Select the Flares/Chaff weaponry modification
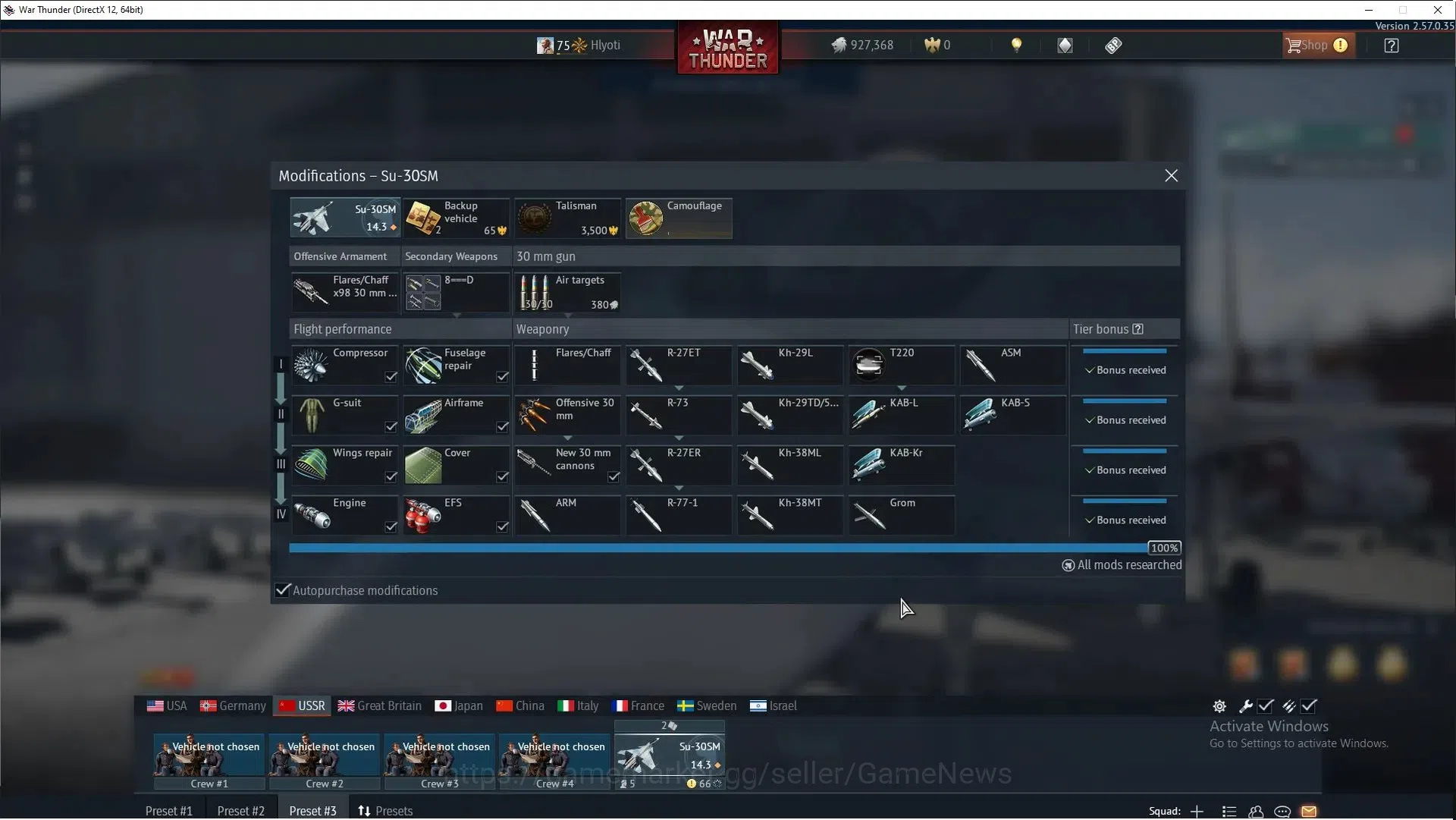The image size is (1456, 820). (x=567, y=365)
